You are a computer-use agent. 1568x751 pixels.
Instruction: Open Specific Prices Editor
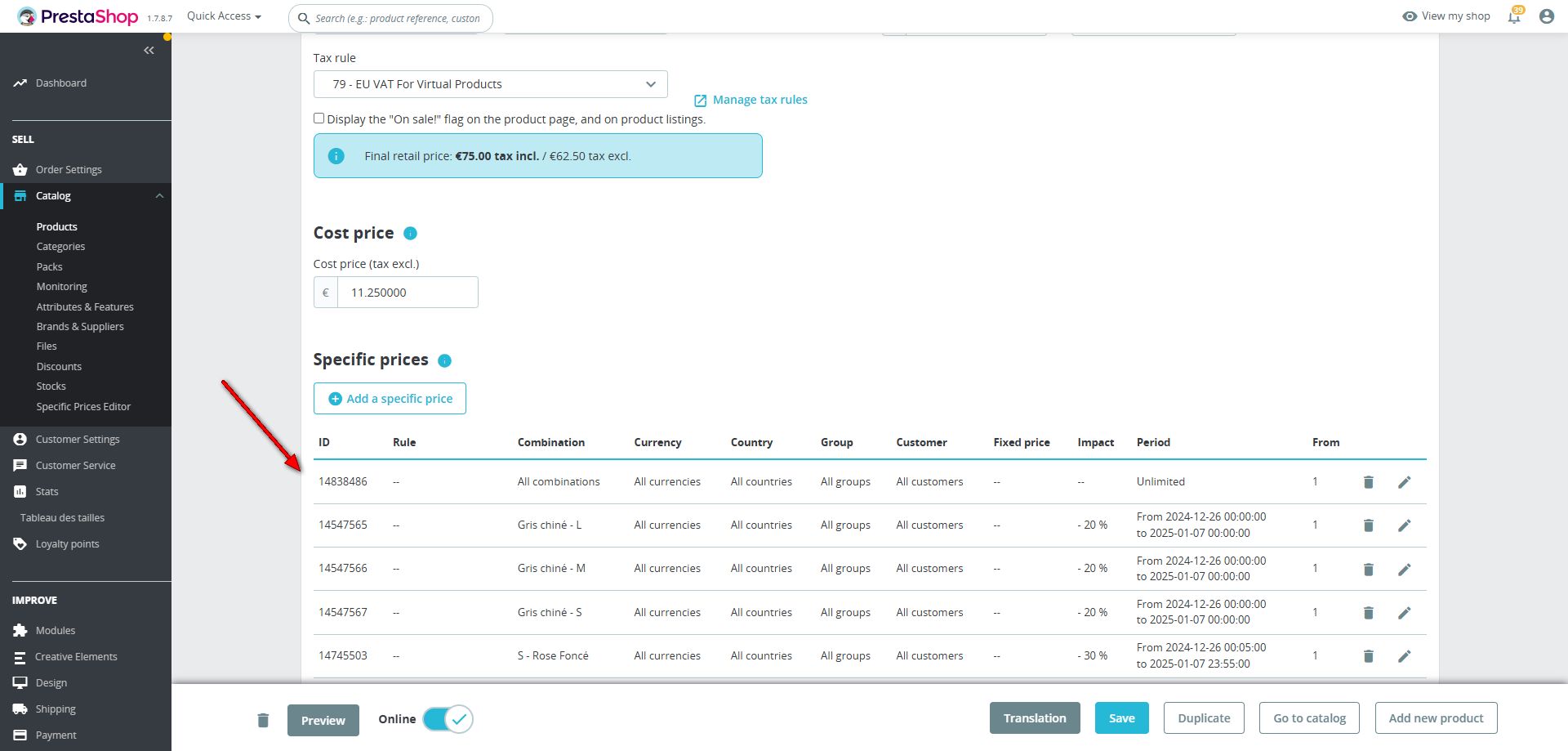pyautogui.click(x=83, y=407)
